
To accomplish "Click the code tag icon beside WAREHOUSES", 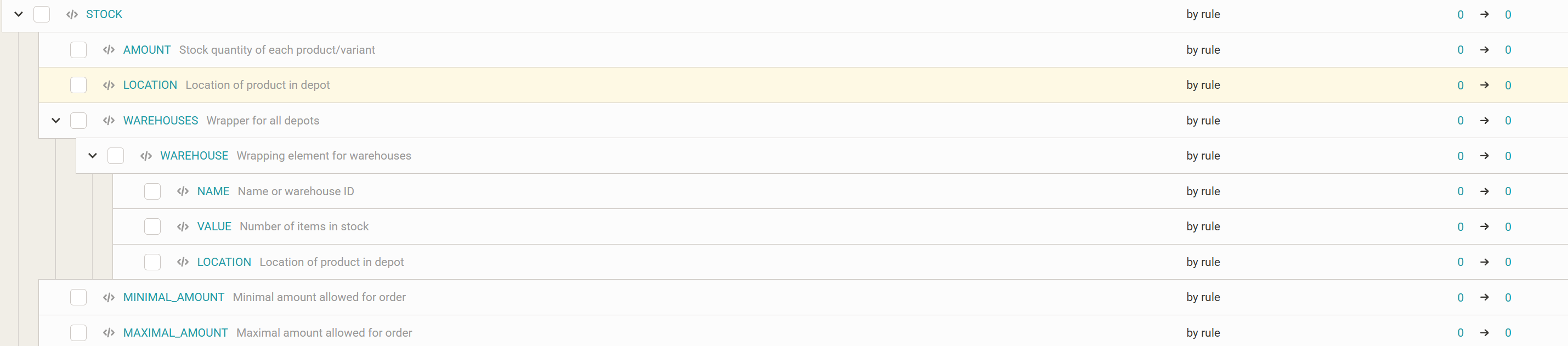I will tap(109, 121).
